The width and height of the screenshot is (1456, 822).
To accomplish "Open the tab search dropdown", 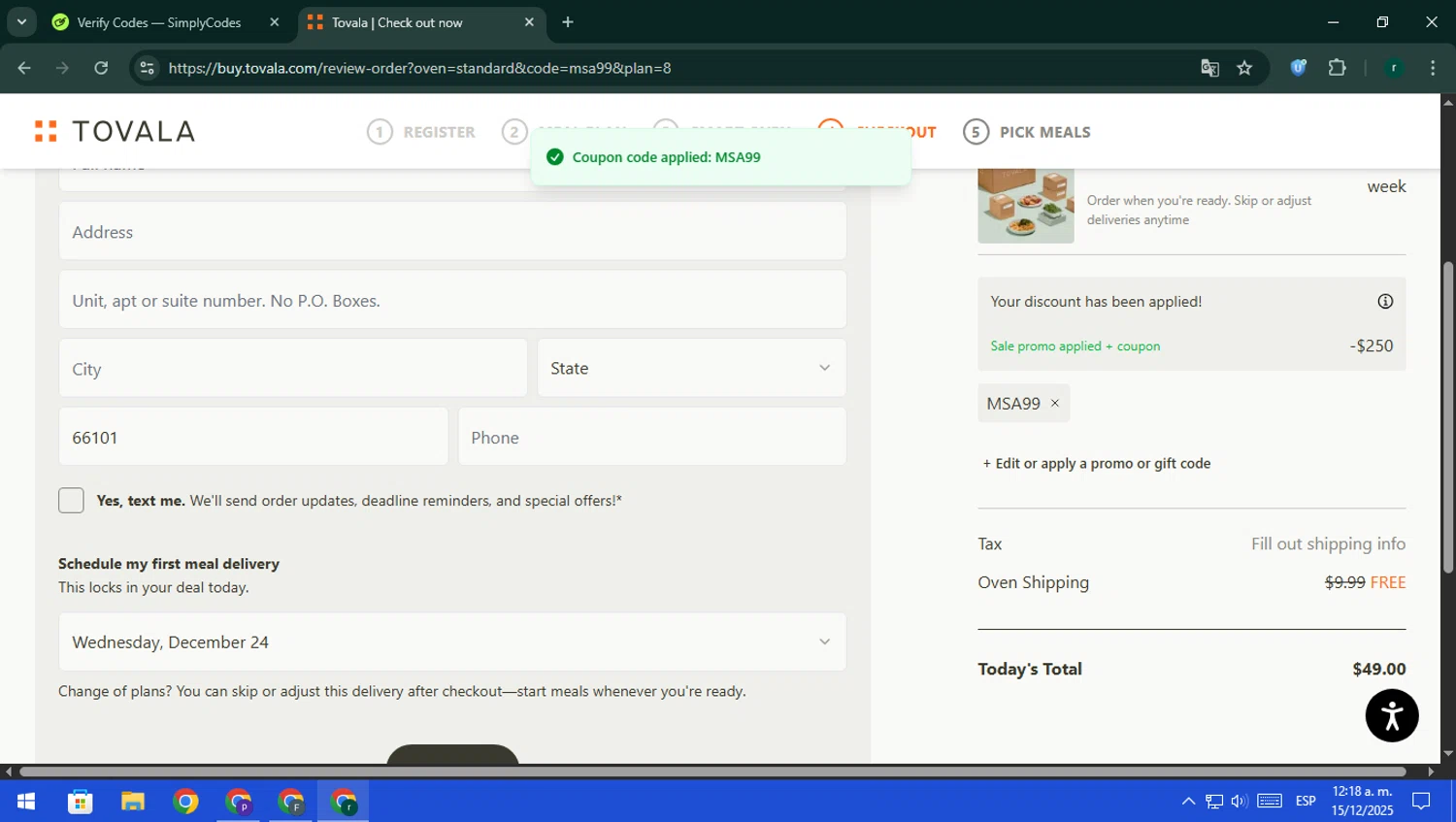I will (x=21, y=22).
